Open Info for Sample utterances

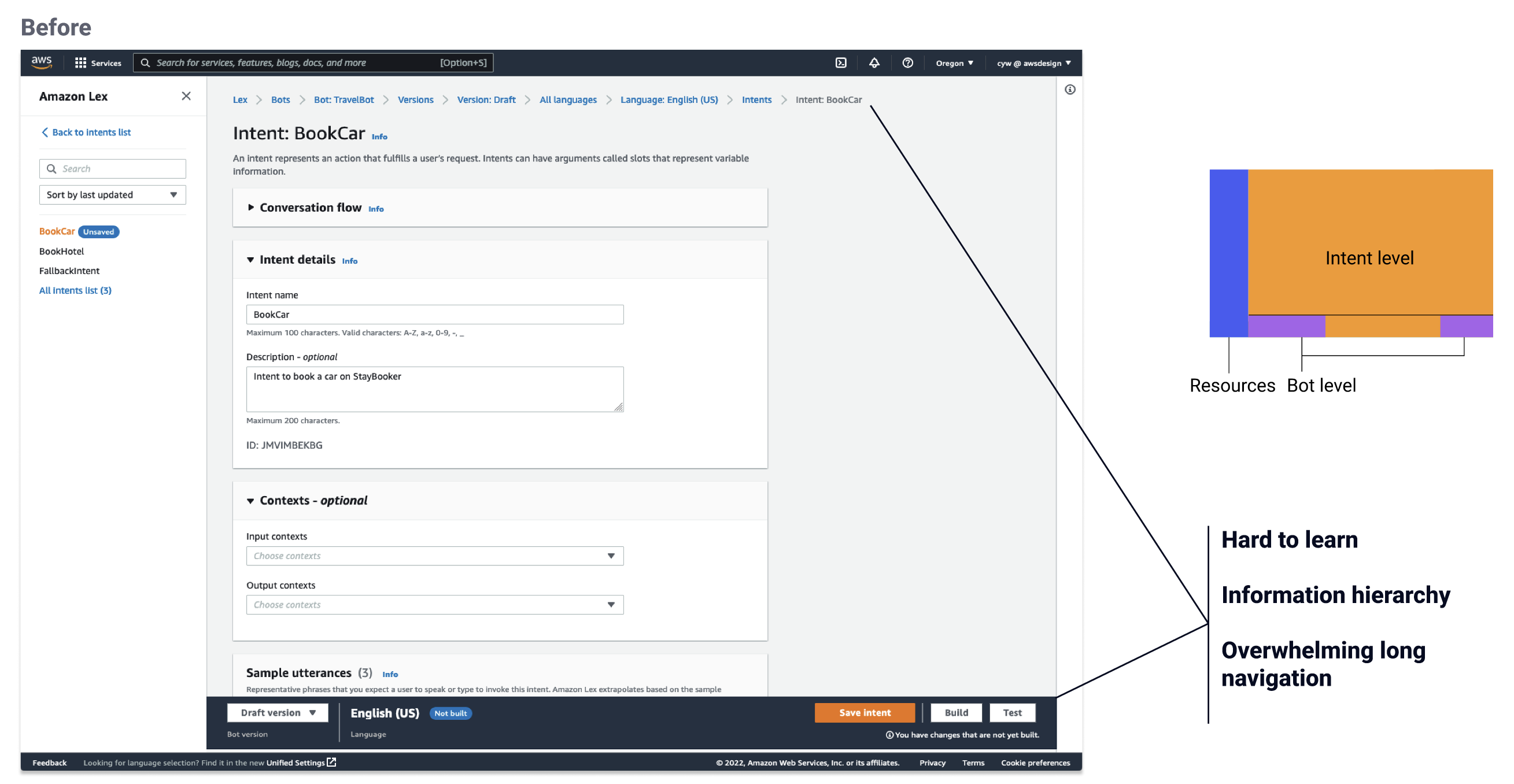coord(390,674)
